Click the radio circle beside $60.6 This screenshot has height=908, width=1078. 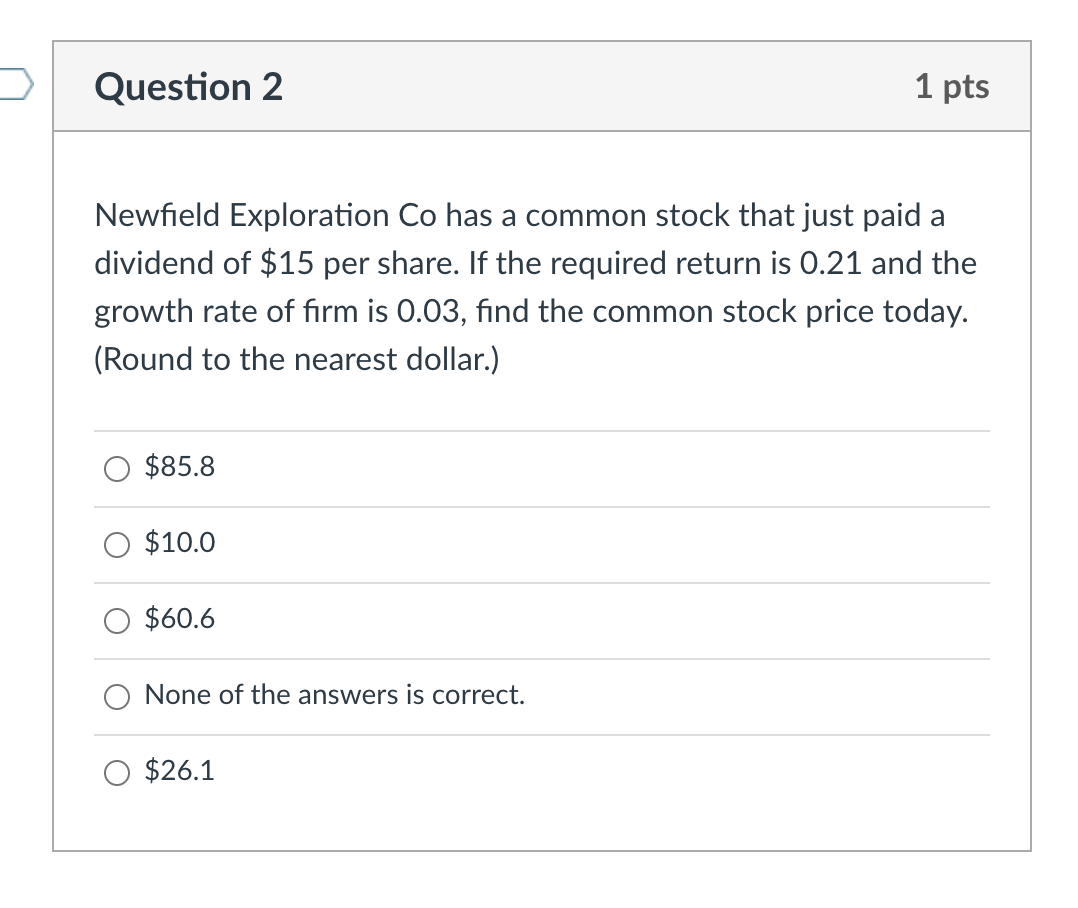click(x=117, y=620)
